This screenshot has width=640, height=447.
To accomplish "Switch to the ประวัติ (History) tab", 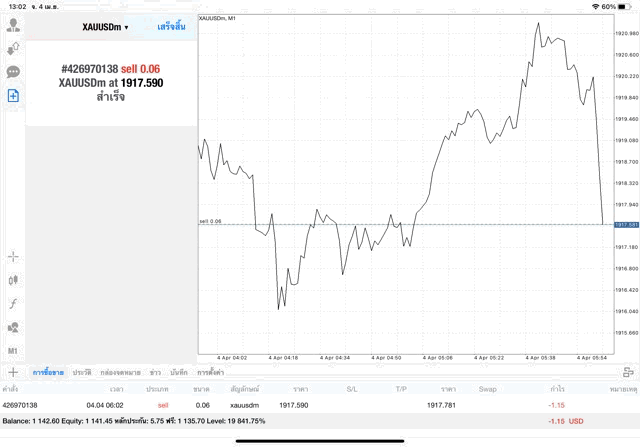I will pyautogui.click(x=81, y=372).
